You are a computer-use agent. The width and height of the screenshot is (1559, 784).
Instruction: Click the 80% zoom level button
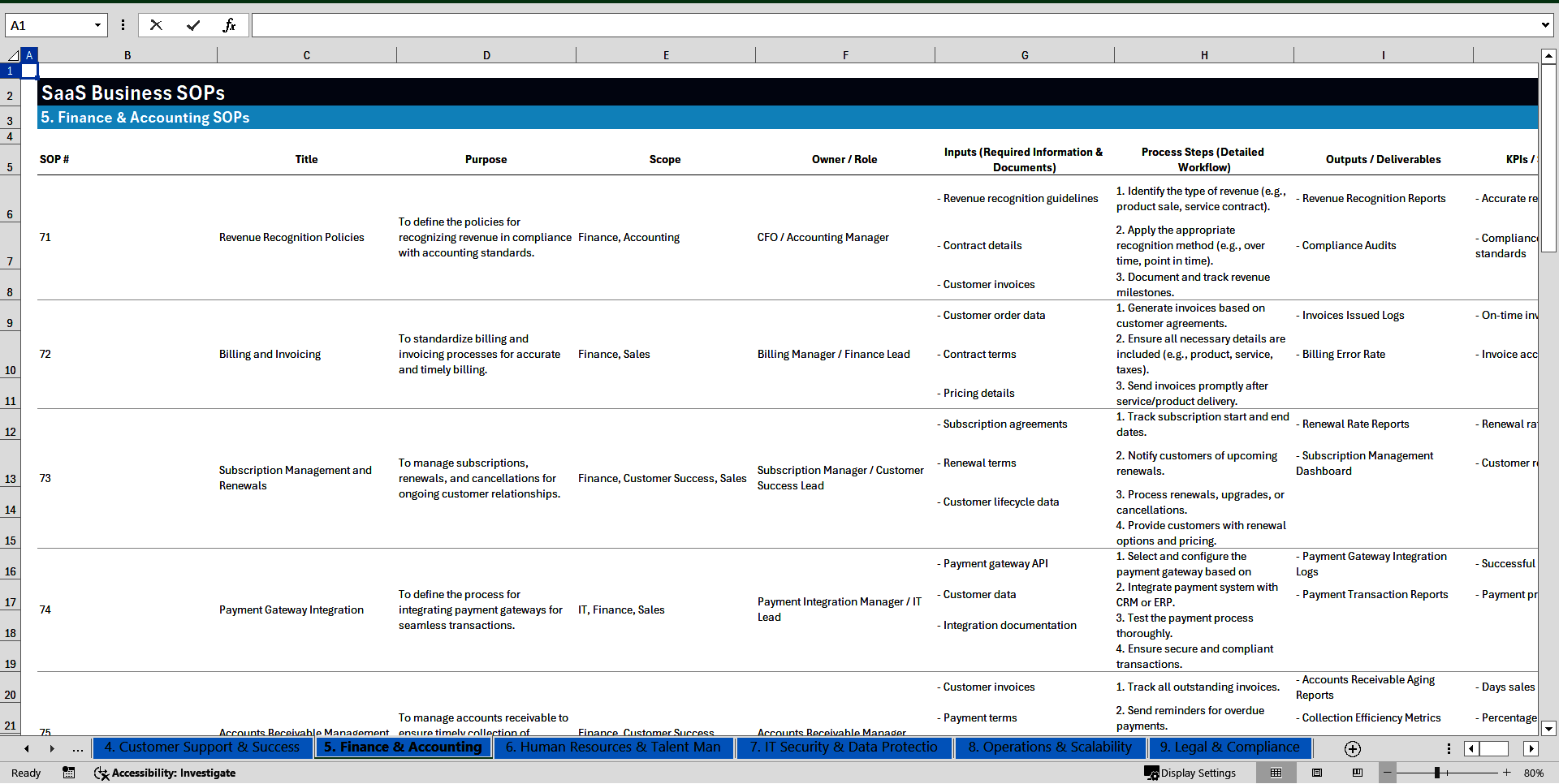pyautogui.click(x=1534, y=773)
